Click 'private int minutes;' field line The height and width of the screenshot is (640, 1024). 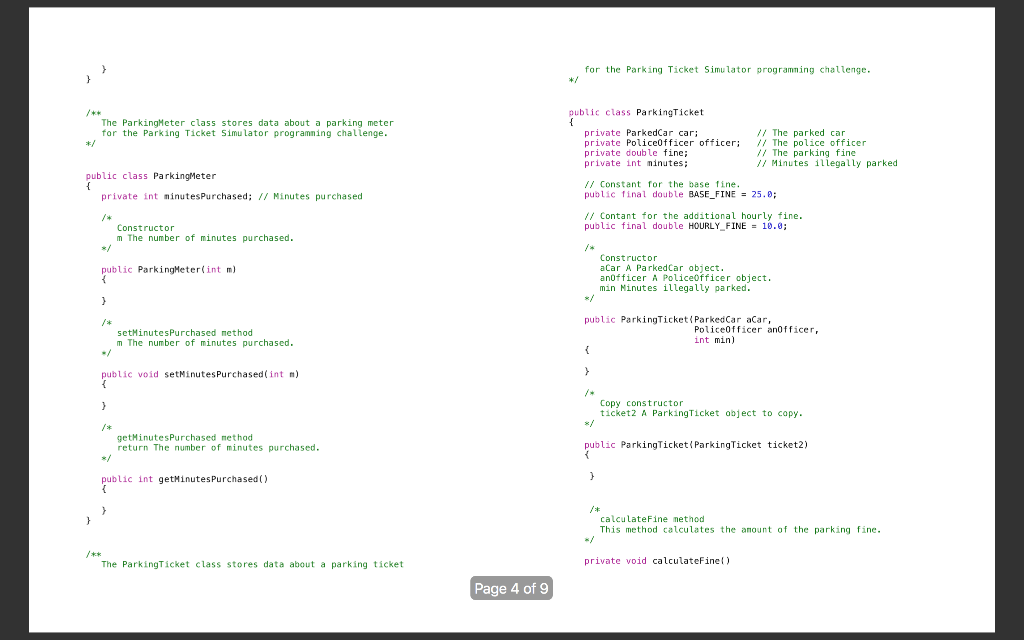coord(636,163)
